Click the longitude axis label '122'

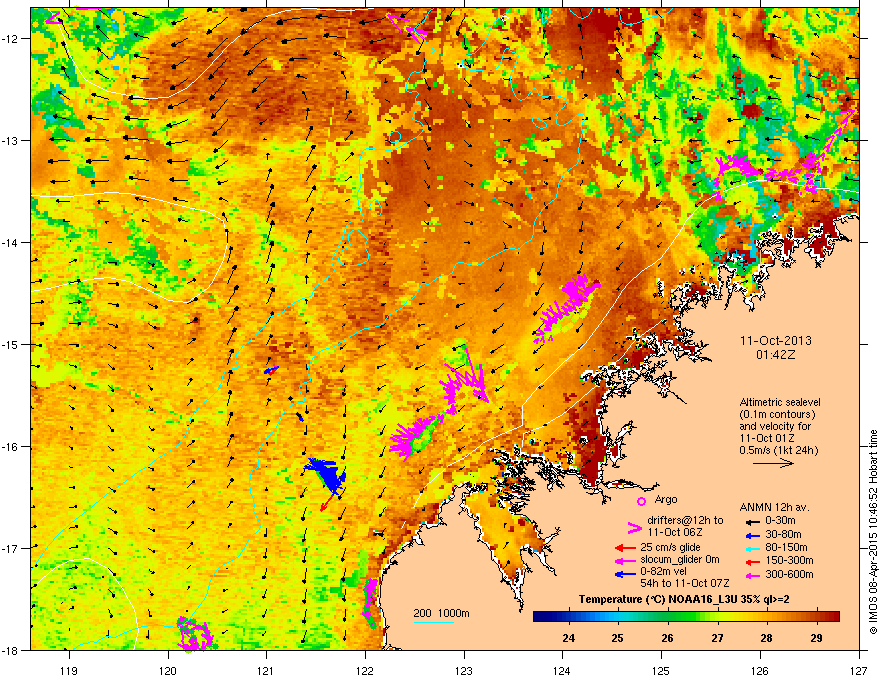(365, 670)
